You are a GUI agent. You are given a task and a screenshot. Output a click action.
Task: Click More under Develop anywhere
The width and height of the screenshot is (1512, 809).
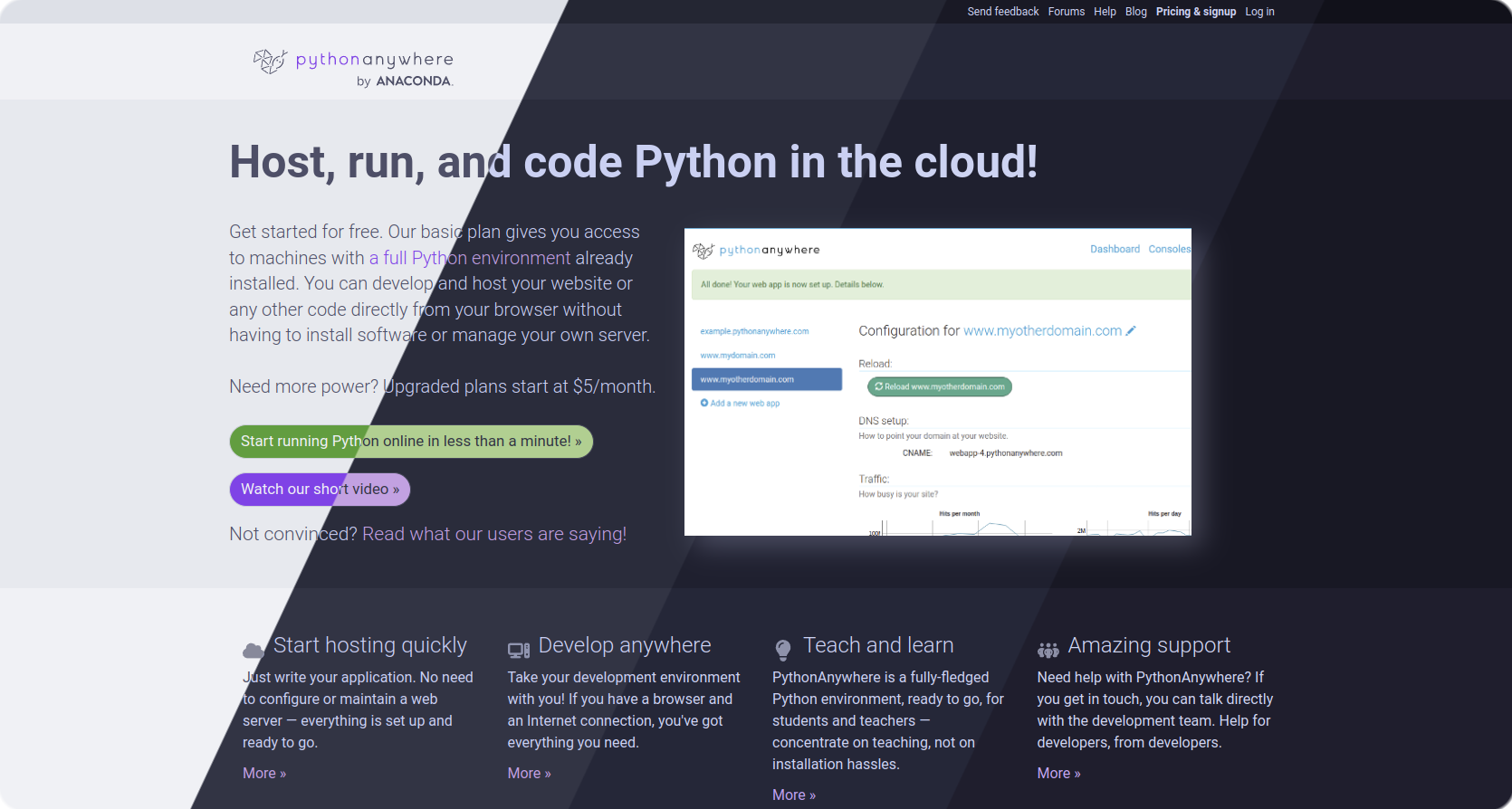click(x=529, y=773)
